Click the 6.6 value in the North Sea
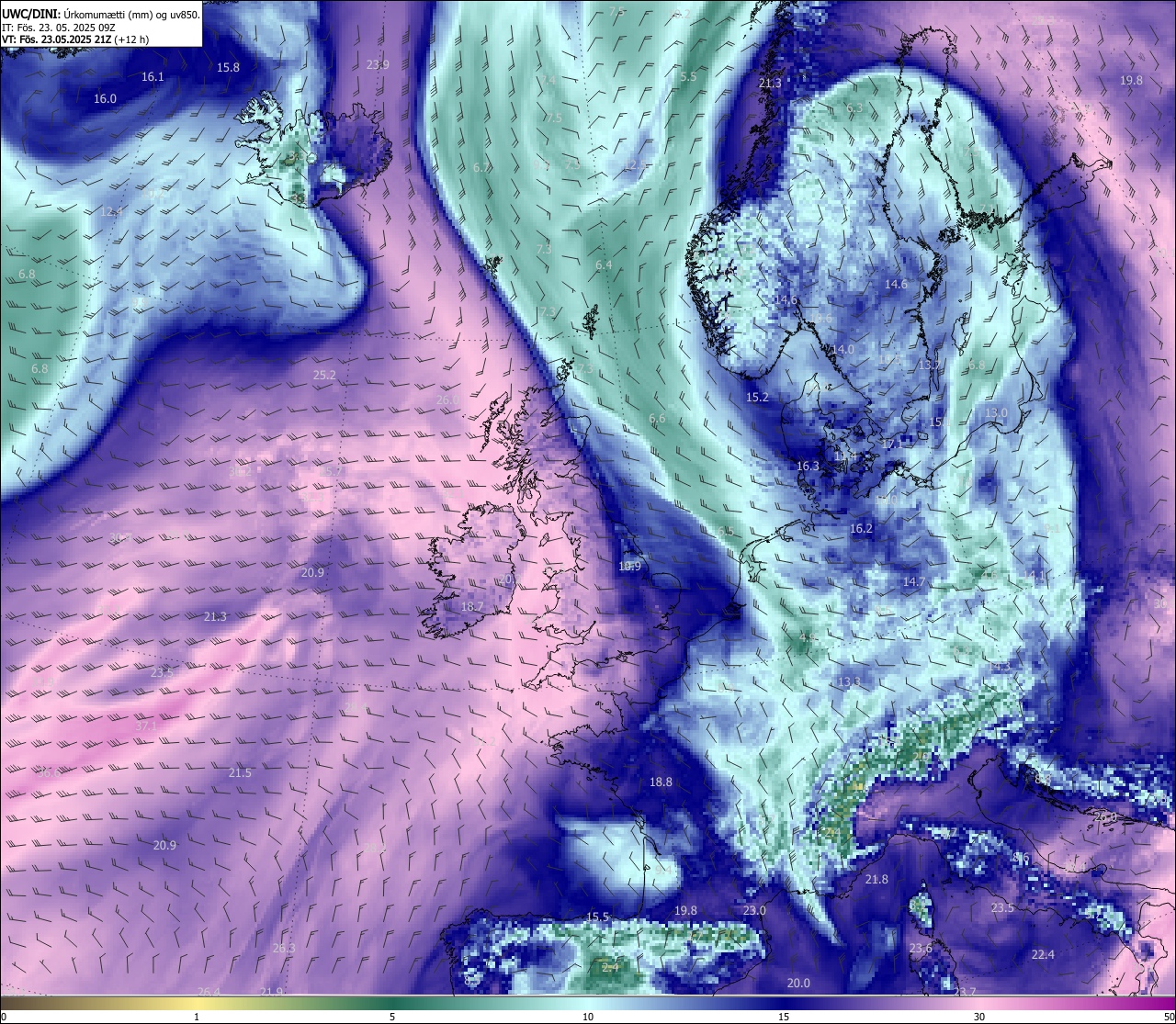Image resolution: width=1176 pixels, height=1024 pixels. tap(657, 418)
